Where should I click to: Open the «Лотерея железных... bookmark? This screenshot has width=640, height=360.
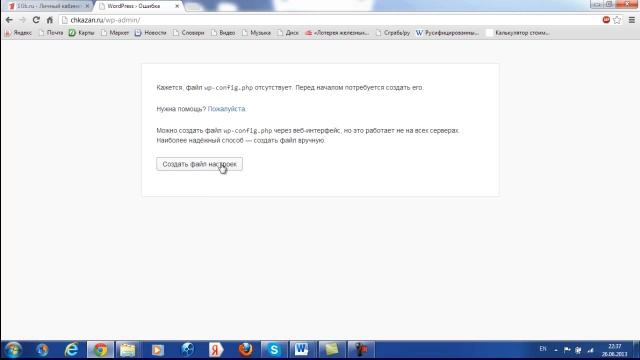(337, 33)
